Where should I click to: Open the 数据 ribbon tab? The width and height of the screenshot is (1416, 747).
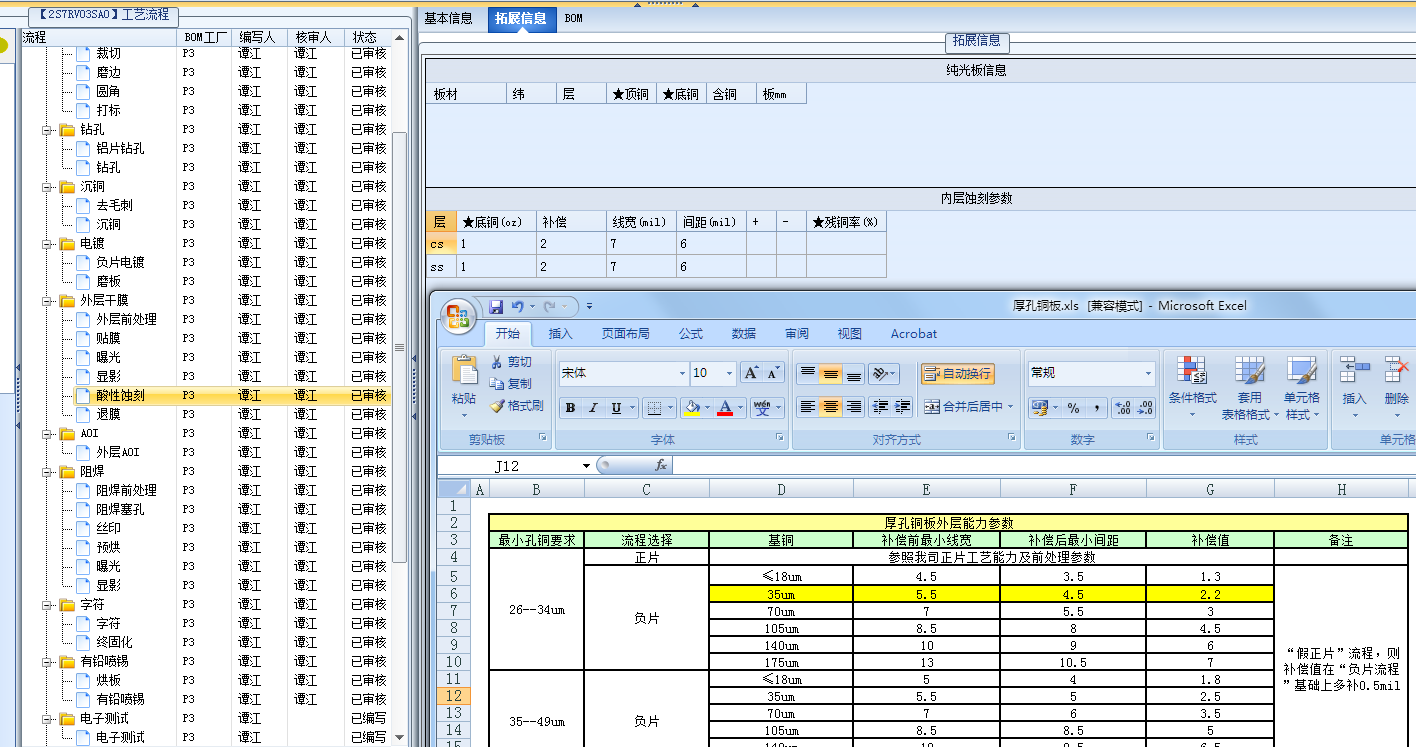point(744,334)
